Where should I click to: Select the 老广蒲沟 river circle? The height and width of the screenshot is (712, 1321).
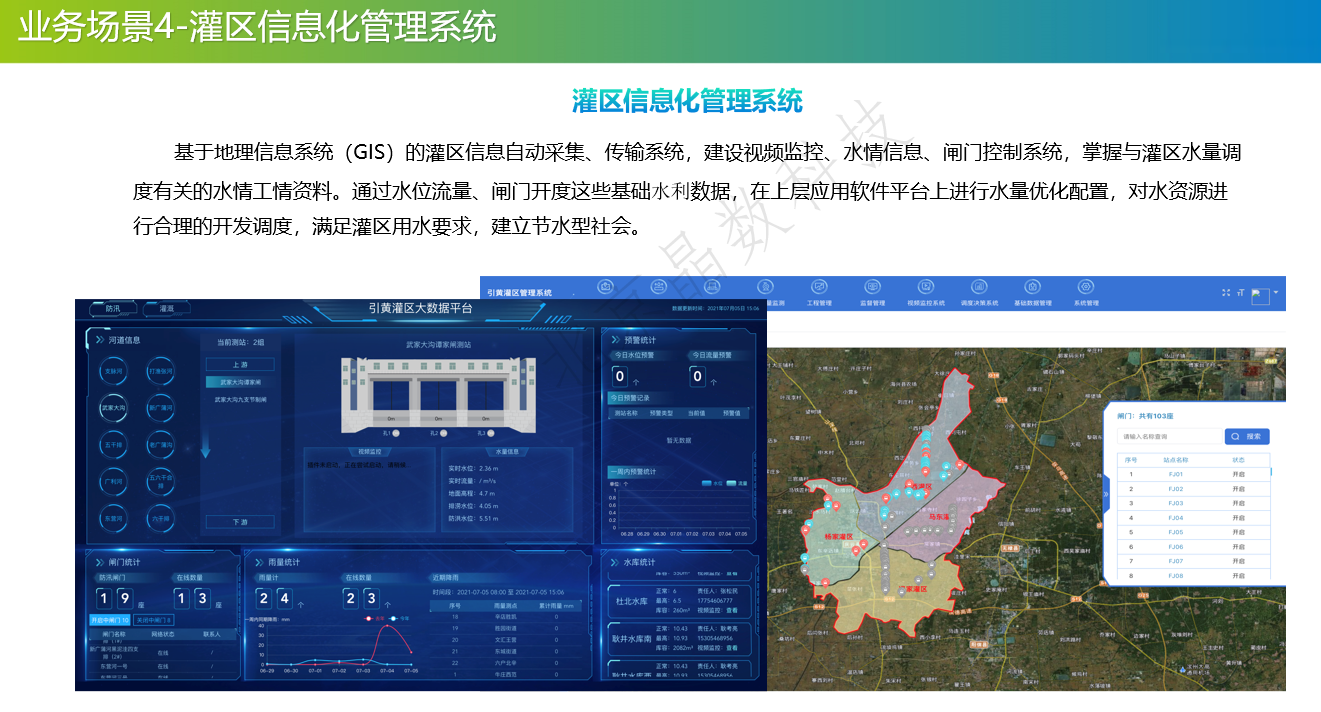click(x=160, y=445)
